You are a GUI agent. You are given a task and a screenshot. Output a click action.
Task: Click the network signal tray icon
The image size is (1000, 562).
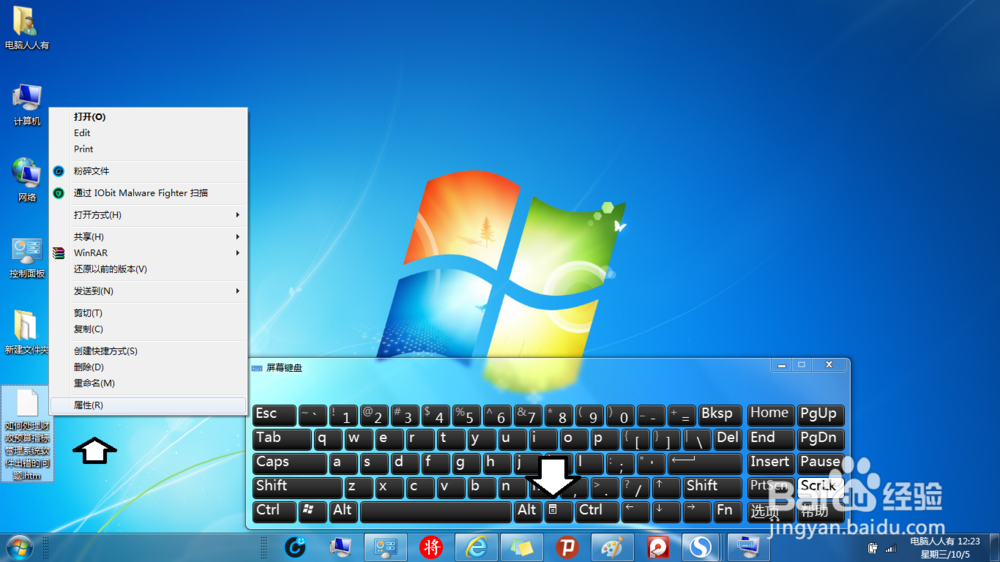(891, 548)
